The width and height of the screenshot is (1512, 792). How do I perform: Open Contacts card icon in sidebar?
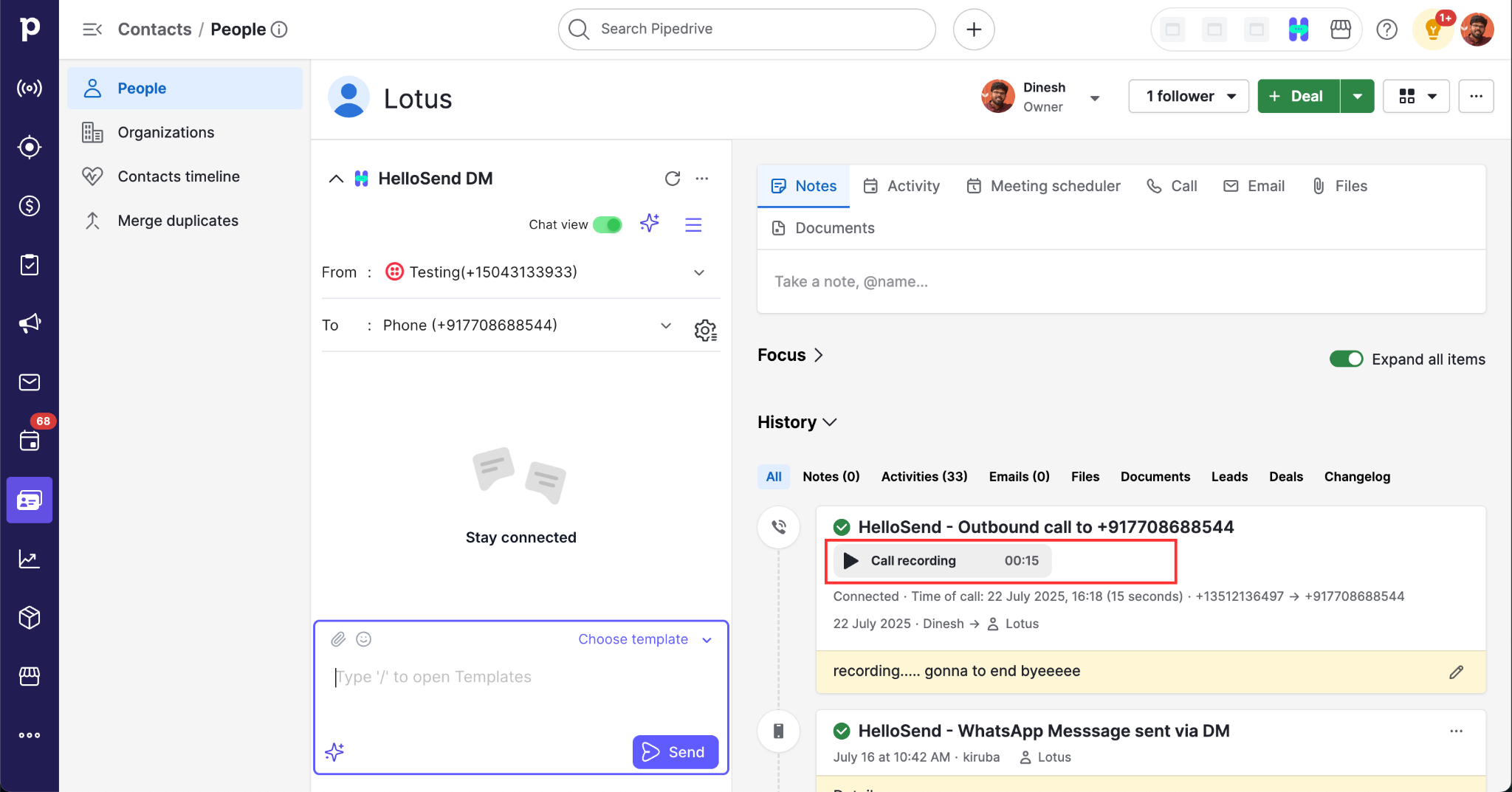click(30, 500)
